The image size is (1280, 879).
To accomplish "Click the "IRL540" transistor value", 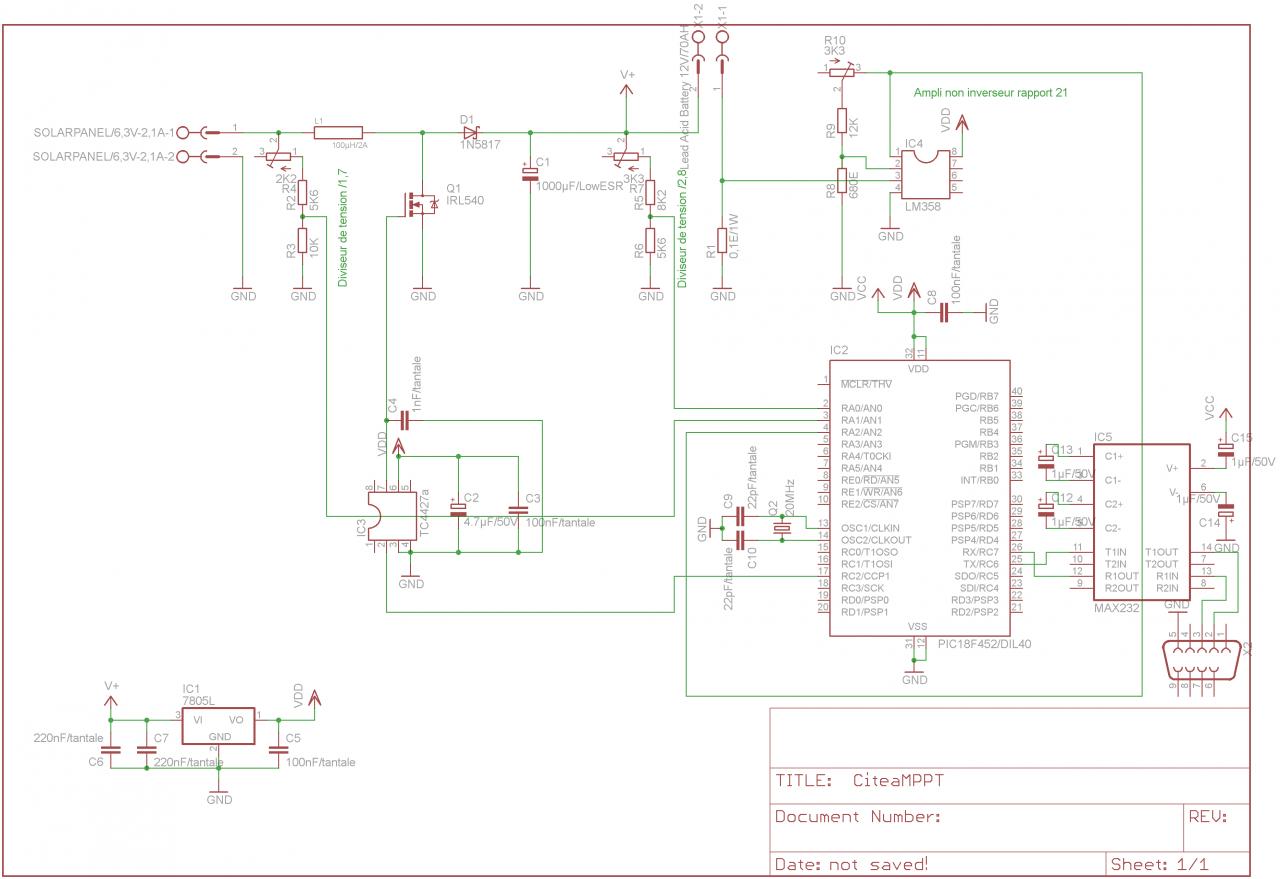I will [465, 200].
